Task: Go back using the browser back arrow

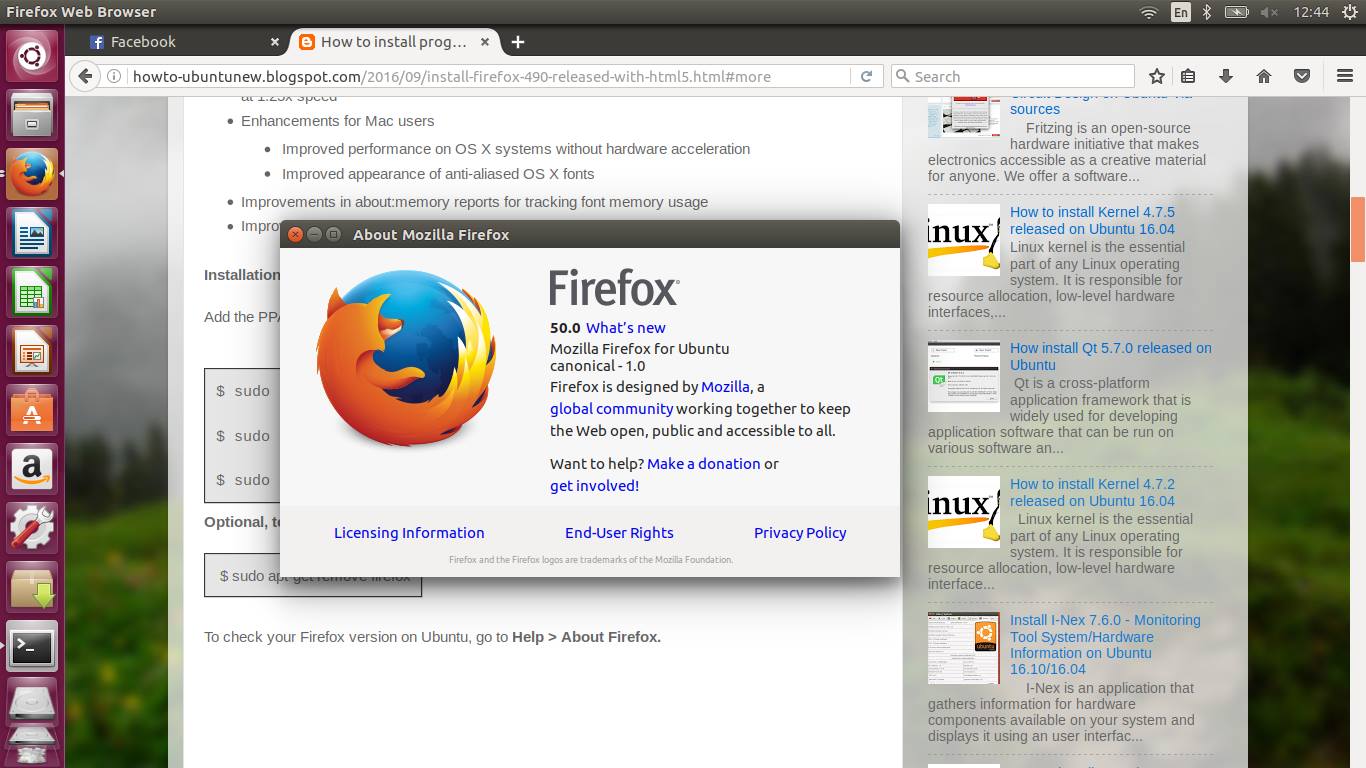Action: pos(85,76)
